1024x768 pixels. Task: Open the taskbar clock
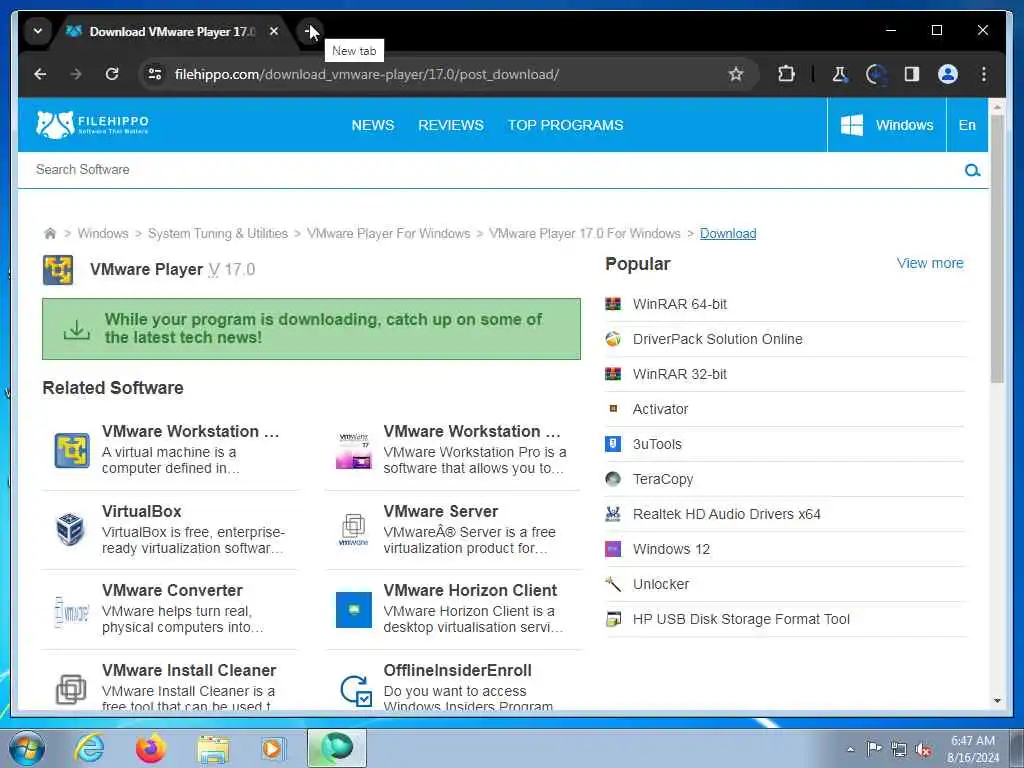(x=973, y=749)
